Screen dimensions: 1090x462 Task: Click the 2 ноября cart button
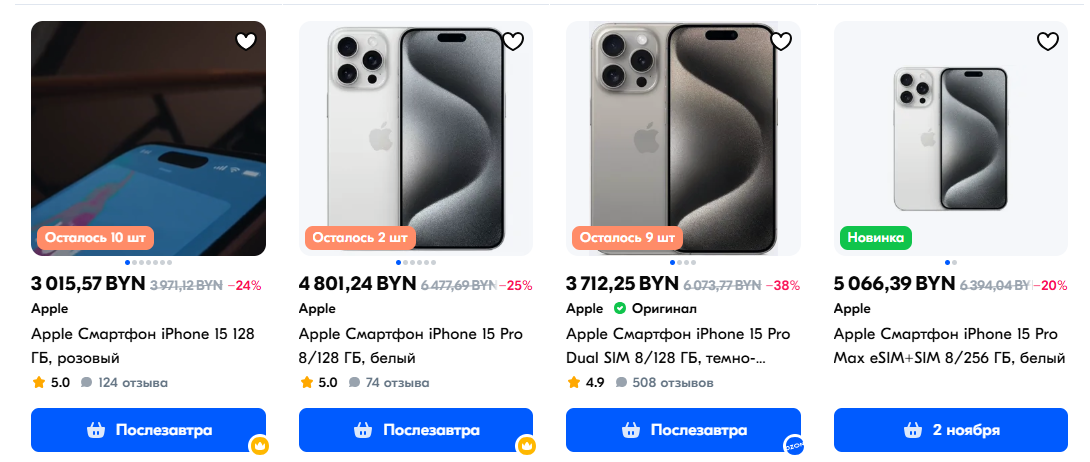pos(950,430)
